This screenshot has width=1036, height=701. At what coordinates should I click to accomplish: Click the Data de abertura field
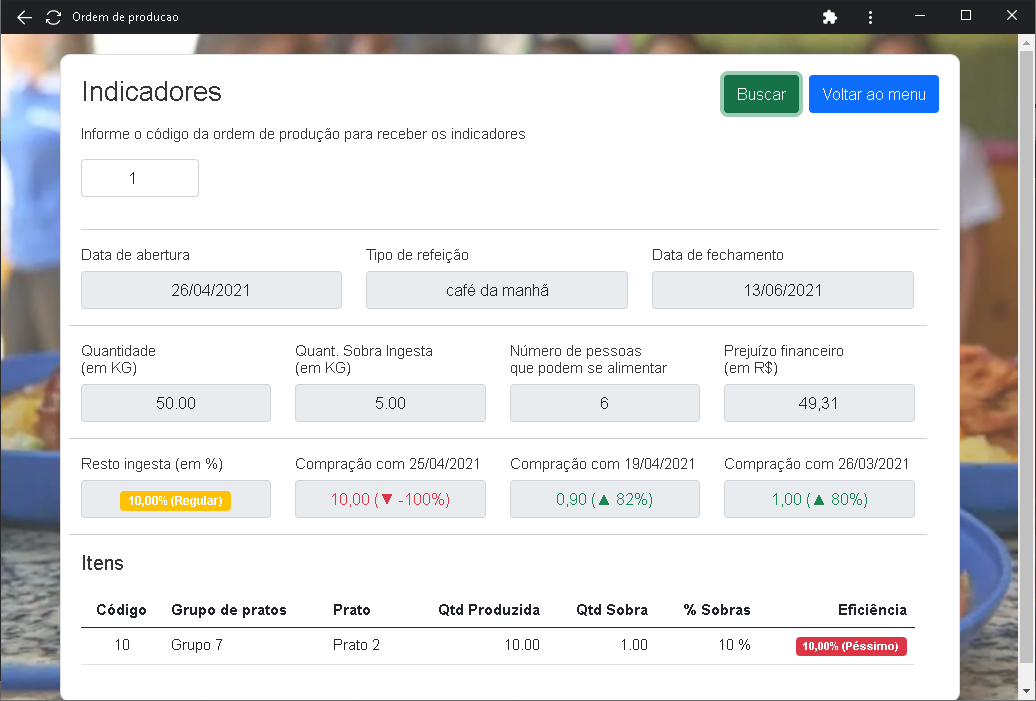click(x=211, y=290)
